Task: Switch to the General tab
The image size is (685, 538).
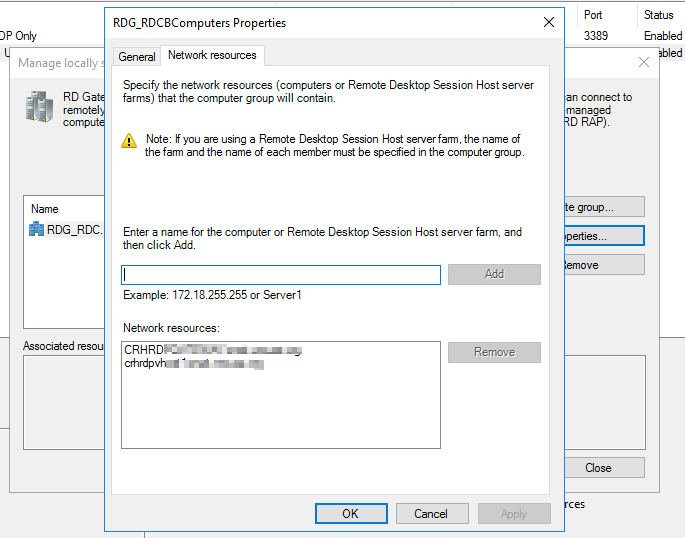Action: point(136,57)
